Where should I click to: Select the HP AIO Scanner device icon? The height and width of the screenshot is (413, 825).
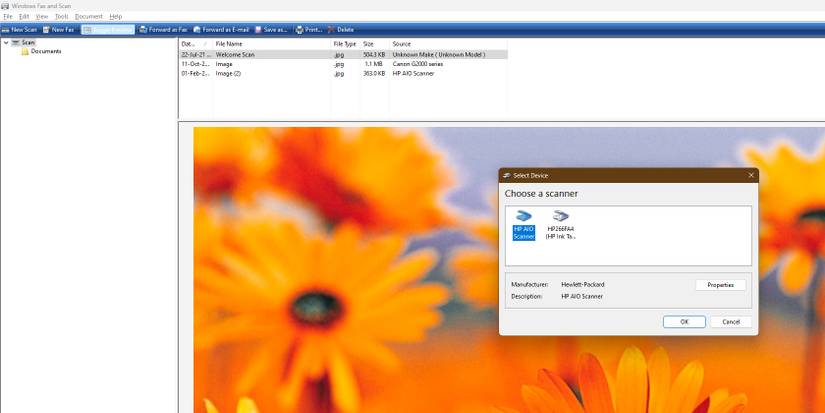pos(524,225)
